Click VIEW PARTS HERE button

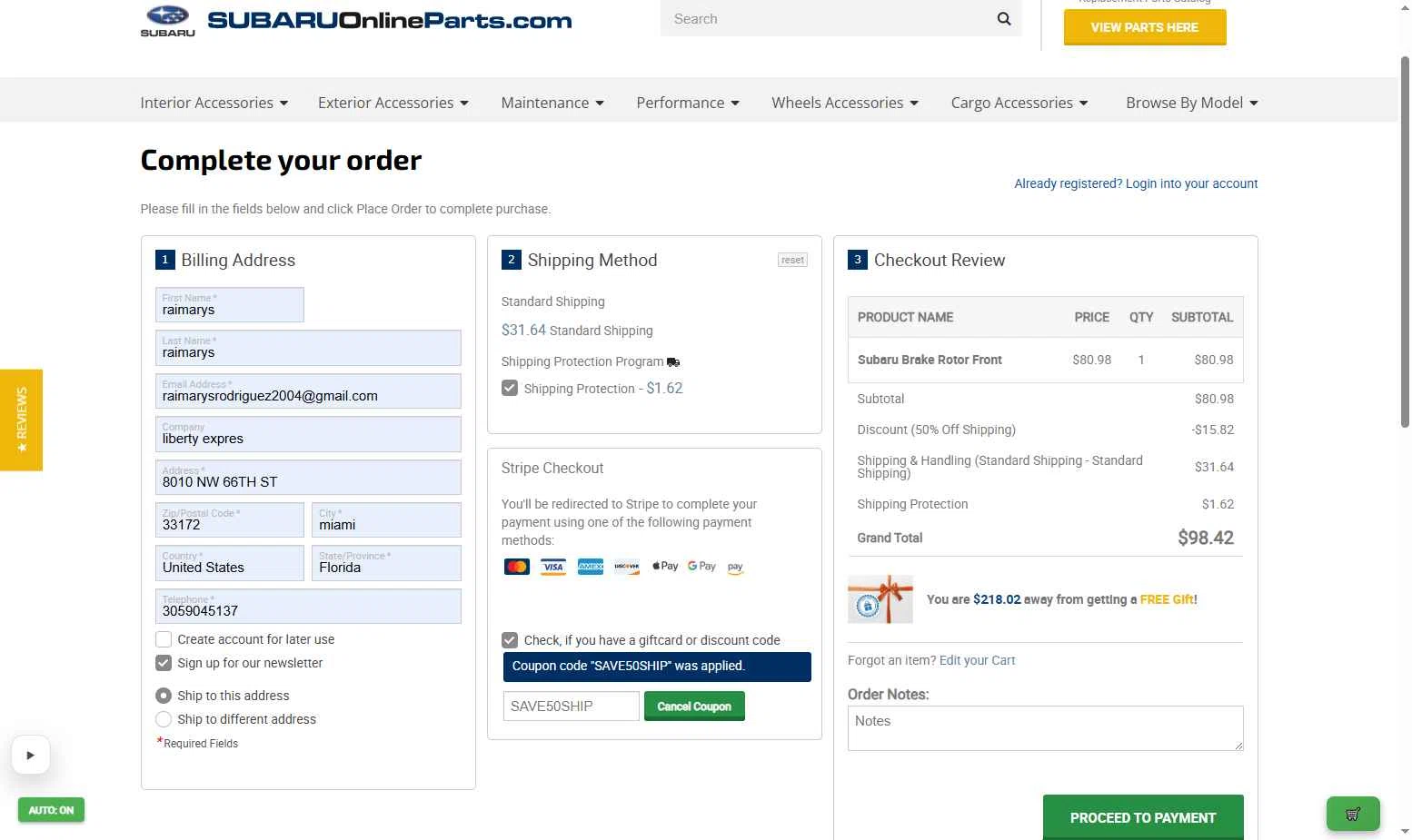pos(1145,27)
